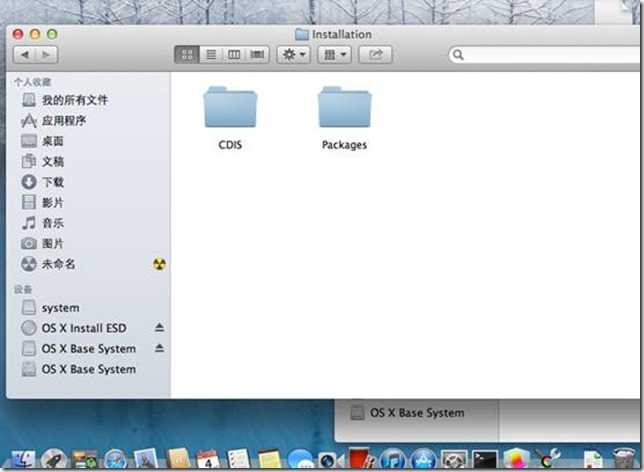Click the Finder search field

click(546, 55)
